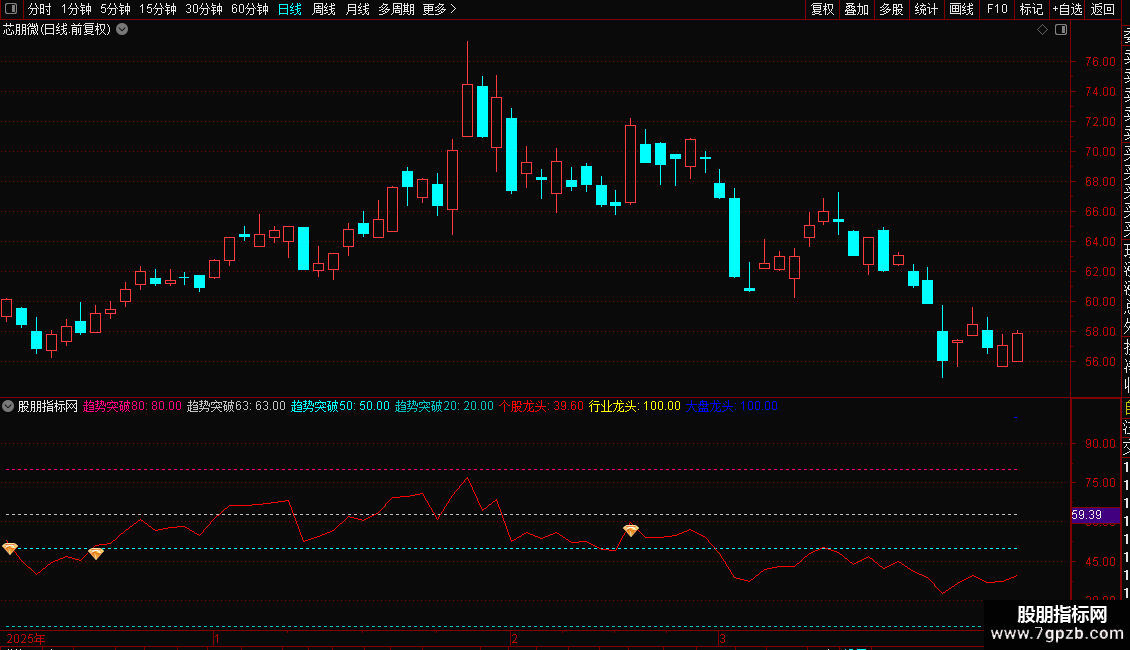Click the last candlestick on the right

[x=1018, y=347]
